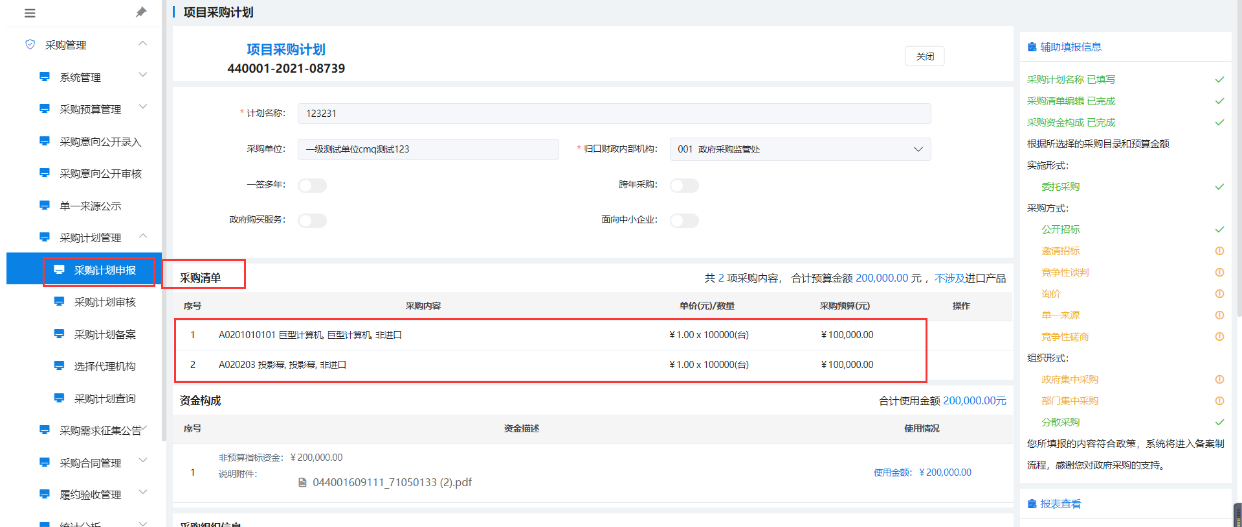Collapse the 采购计划管理 menu group
Image resolution: width=1242 pixels, height=527 pixels.
143,237
